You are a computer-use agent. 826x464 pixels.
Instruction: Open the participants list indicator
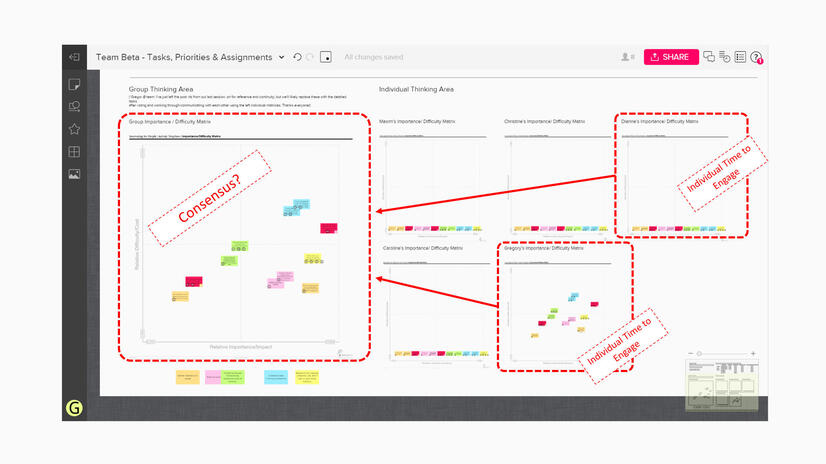(x=628, y=57)
